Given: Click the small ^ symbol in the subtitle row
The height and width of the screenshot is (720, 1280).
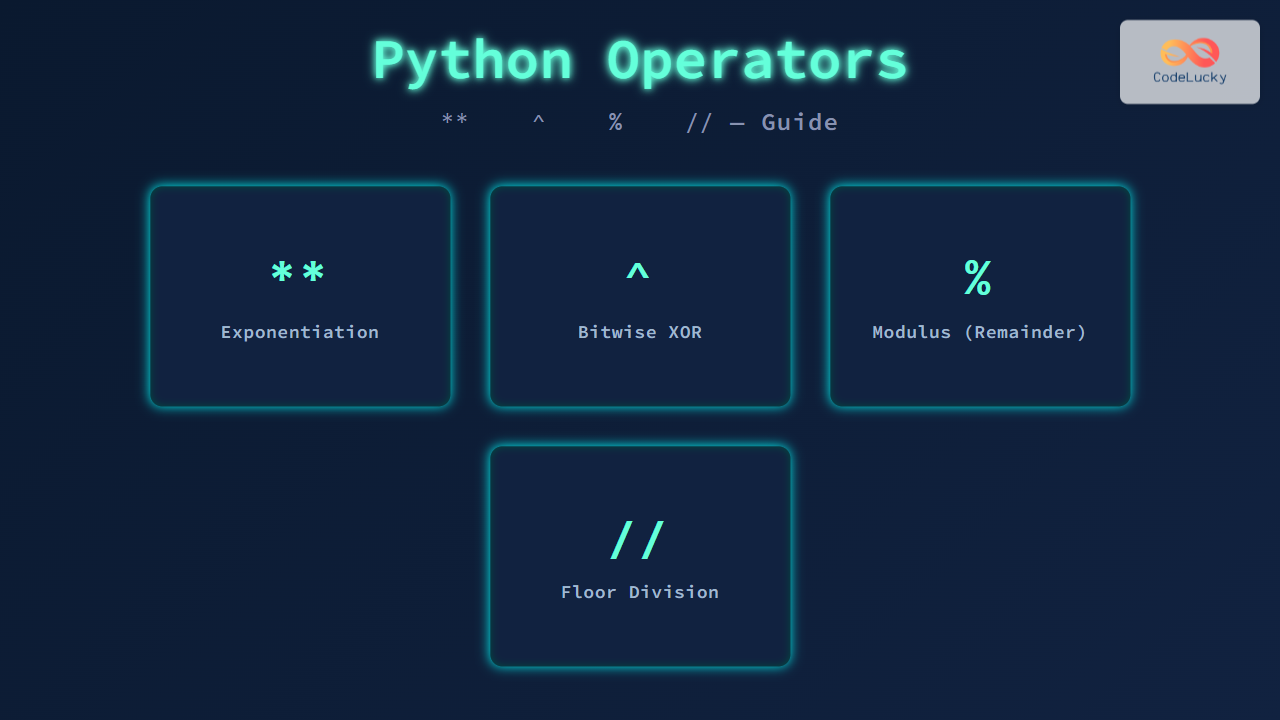Looking at the screenshot, I should 539,121.
